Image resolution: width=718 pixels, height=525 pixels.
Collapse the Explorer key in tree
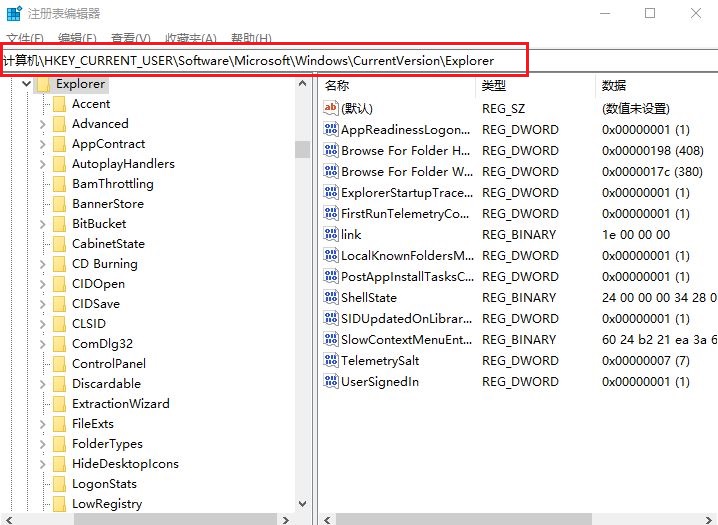click(x=27, y=84)
